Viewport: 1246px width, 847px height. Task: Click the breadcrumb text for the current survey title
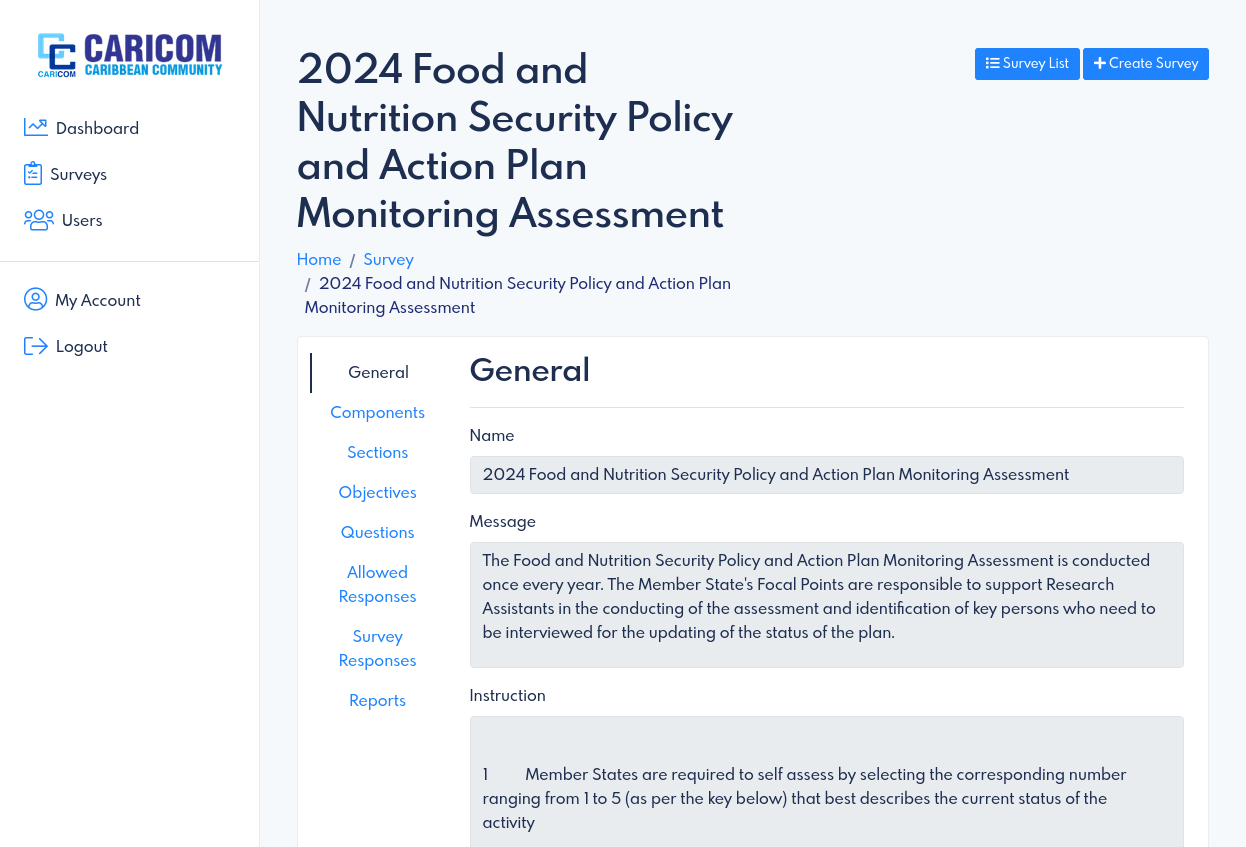(518, 295)
